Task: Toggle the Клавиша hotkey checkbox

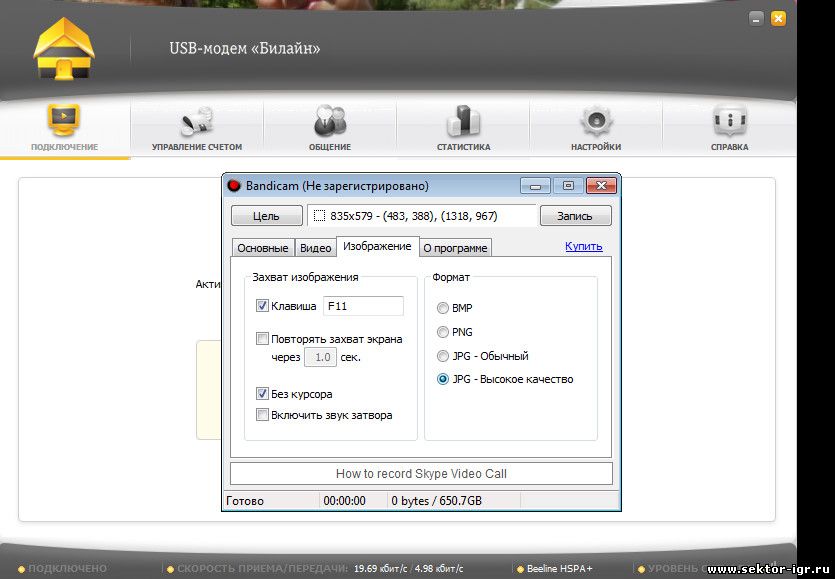Action: point(262,306)
